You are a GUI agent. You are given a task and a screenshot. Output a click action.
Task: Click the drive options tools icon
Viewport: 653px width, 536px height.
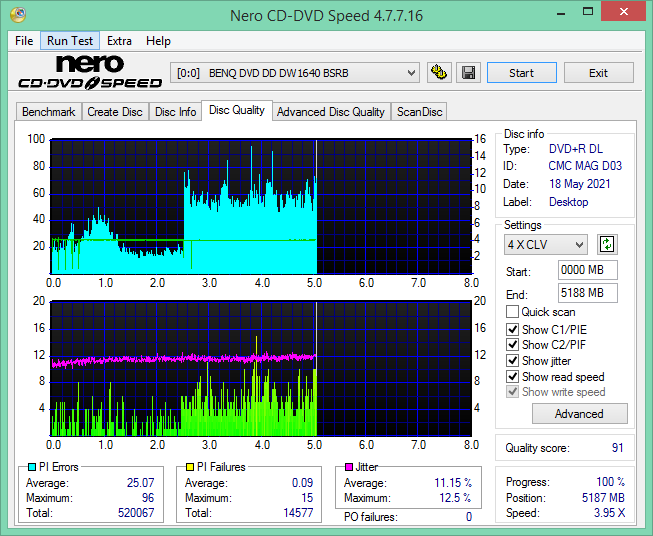pos(439,73)
